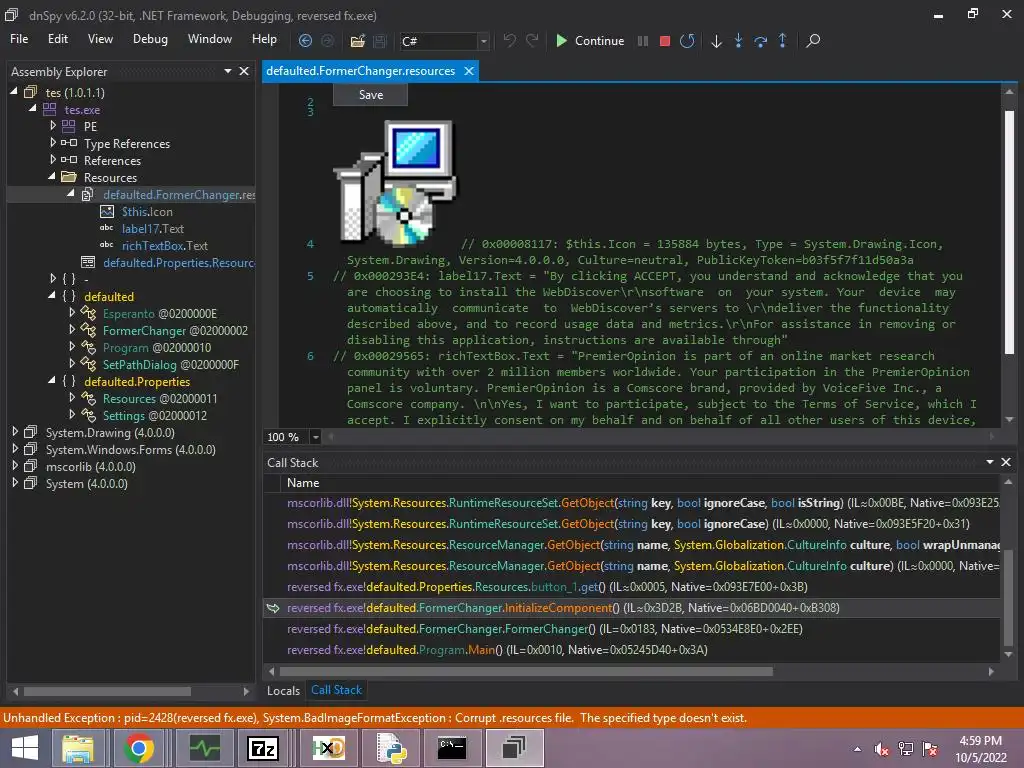Expand mscorlib (4.0.0.0) assembly

15,466
